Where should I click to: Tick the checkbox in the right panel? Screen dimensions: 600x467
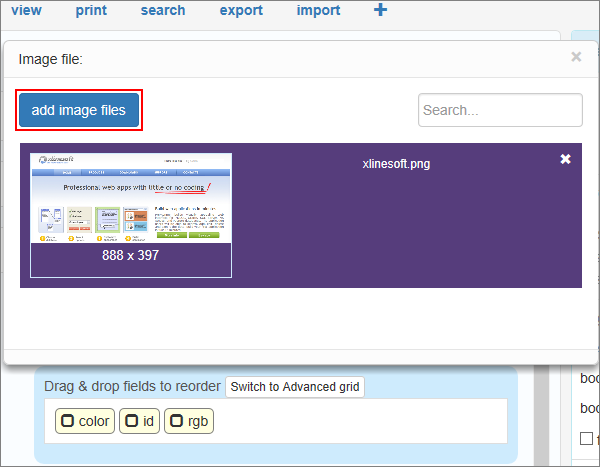(587, 438)
